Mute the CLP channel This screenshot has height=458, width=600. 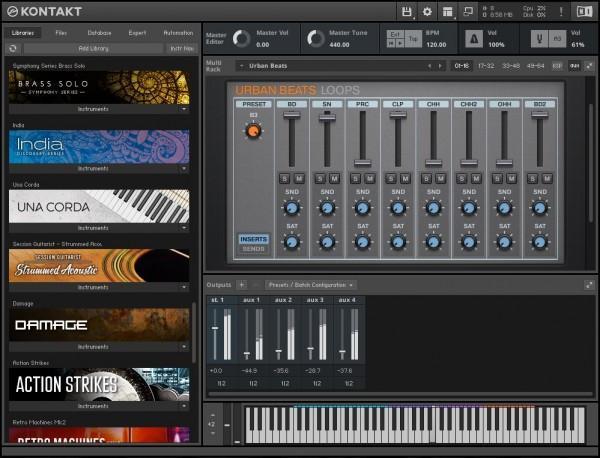pos(405,178)
